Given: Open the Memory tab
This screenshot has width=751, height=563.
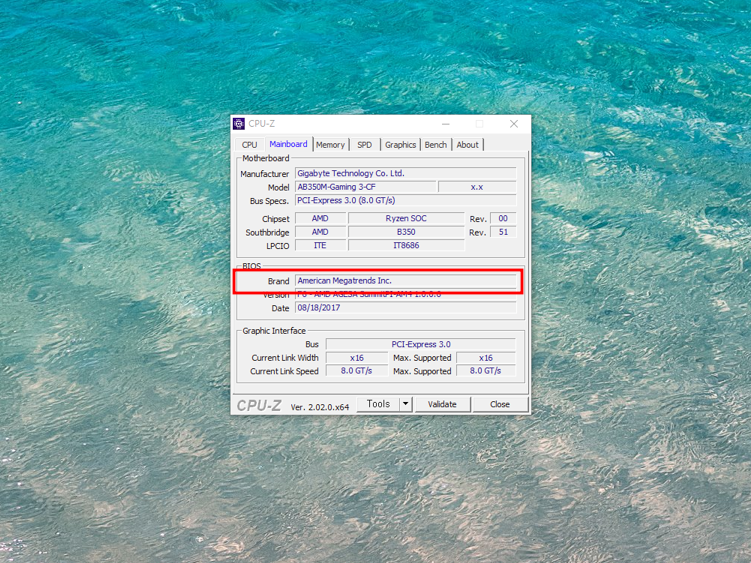Looking at the screenshot, I should [330, 145].
